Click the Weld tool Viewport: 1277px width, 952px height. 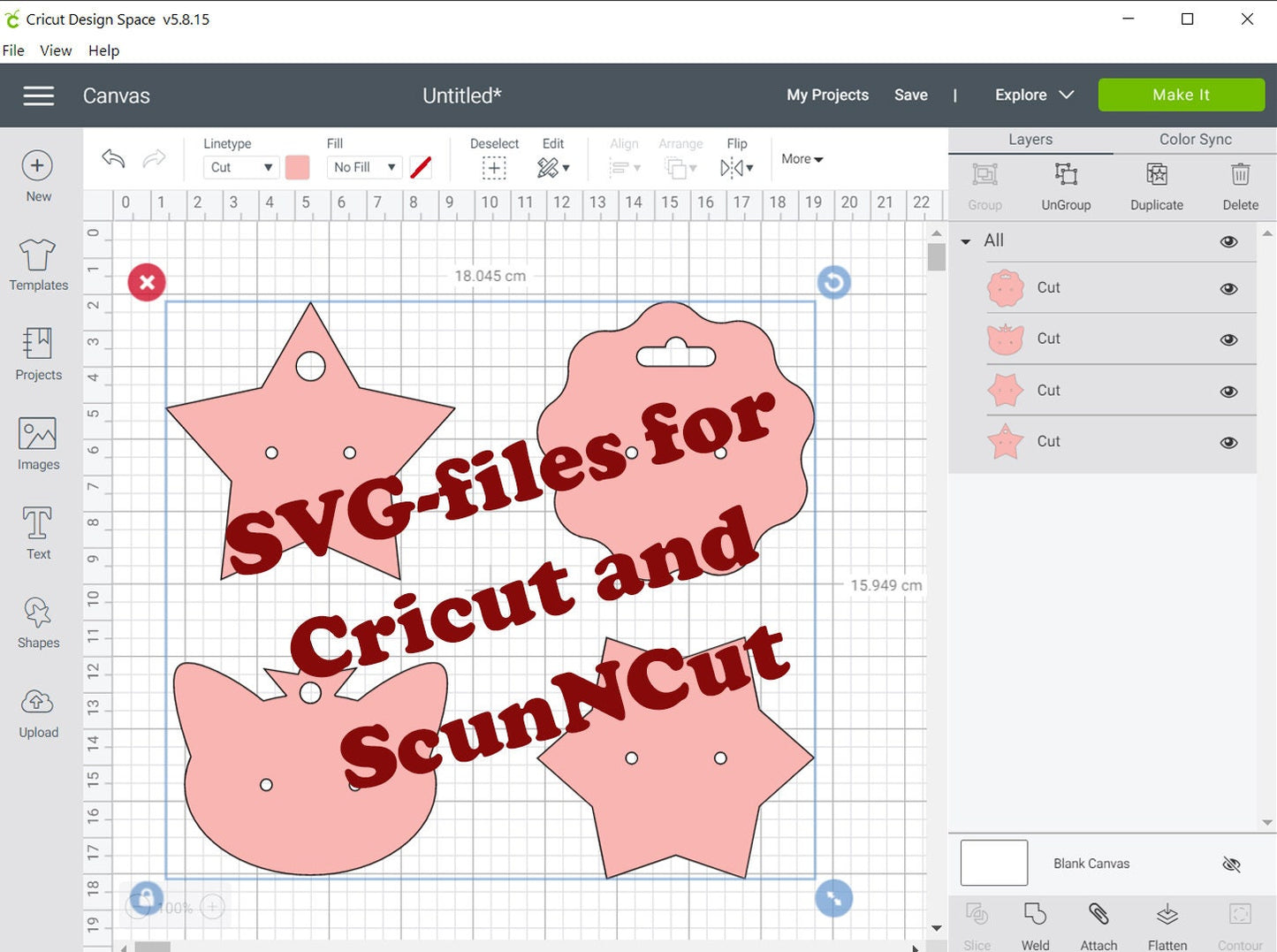(1035, 926)
